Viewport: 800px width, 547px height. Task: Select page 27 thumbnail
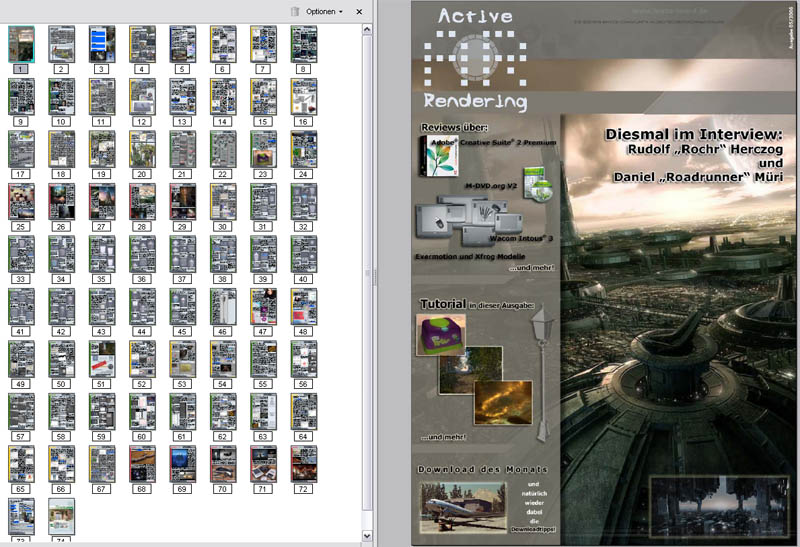click(x=102, y=202)
